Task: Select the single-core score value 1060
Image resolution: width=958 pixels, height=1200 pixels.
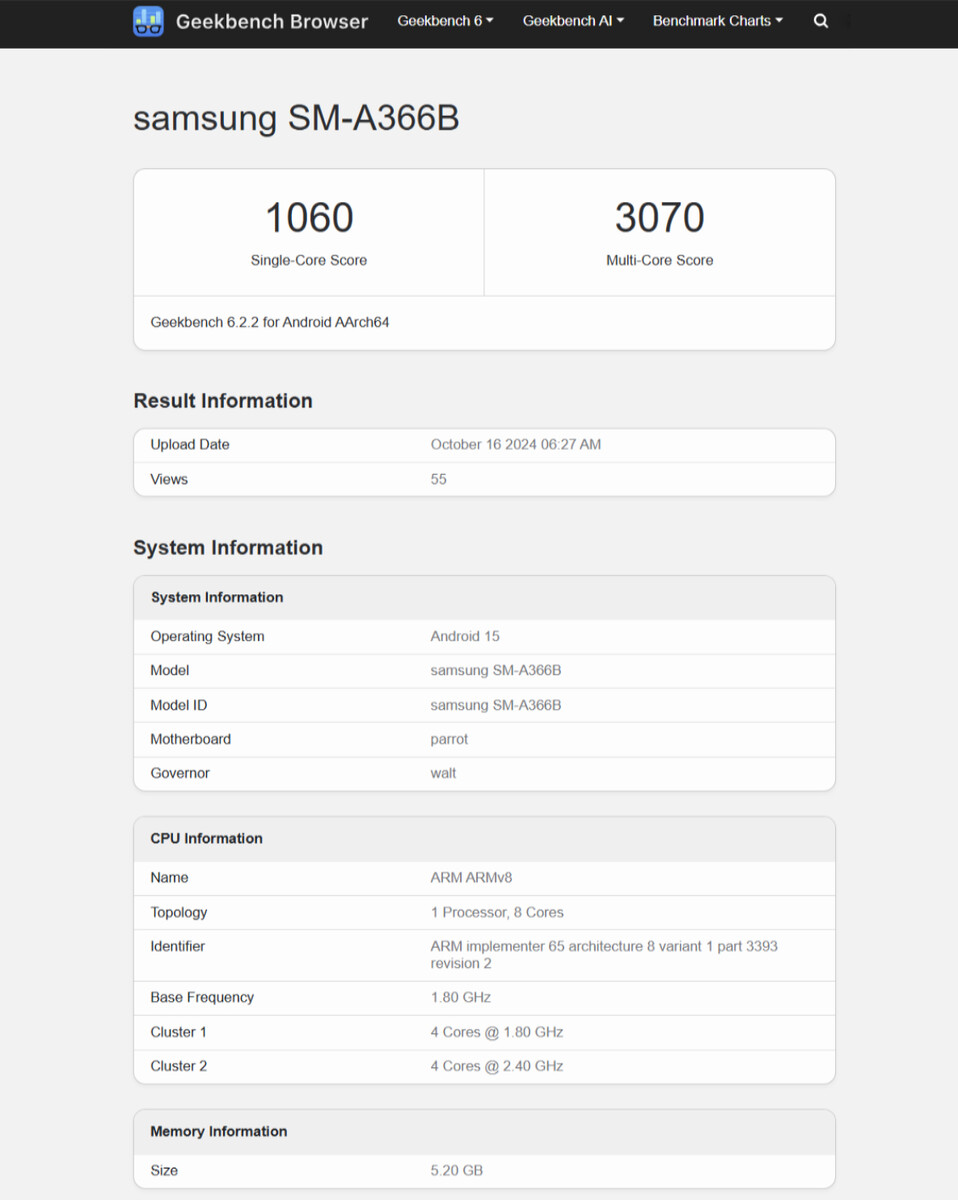Action: [x=309, y=218]
